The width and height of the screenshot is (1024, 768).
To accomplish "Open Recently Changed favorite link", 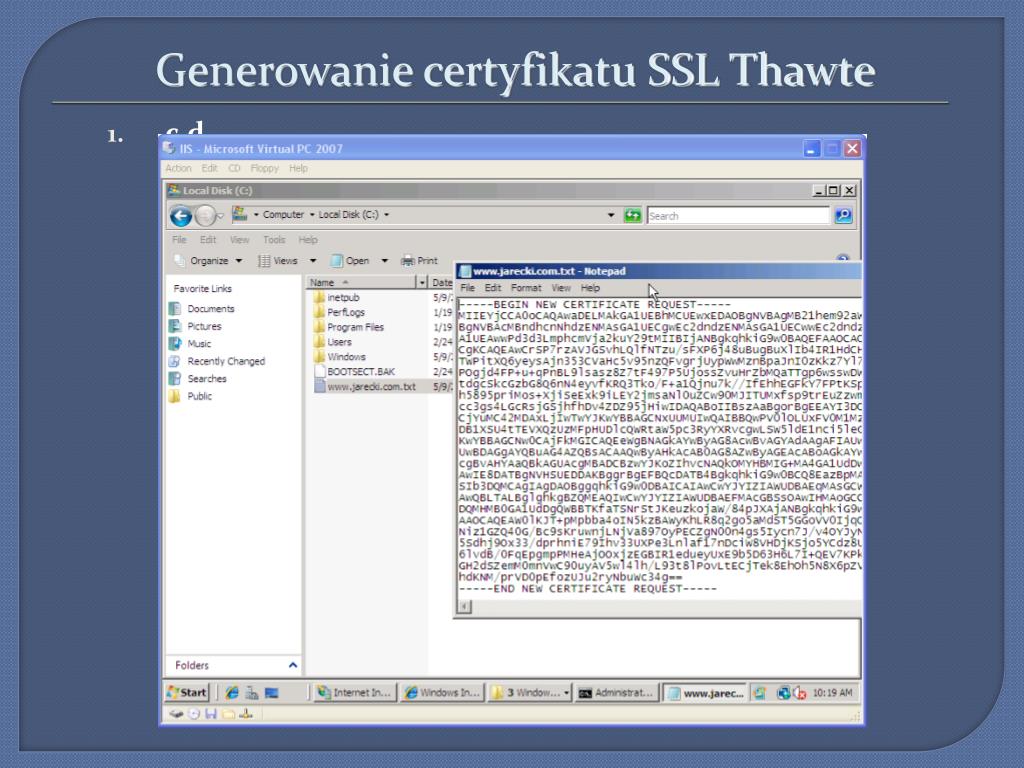I will [x=217, y=361].
